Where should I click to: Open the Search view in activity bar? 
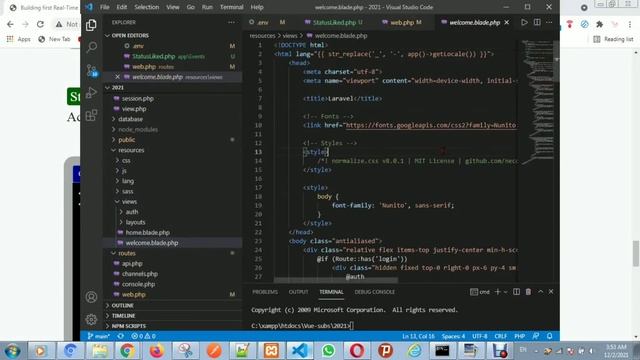pos(91,47)
